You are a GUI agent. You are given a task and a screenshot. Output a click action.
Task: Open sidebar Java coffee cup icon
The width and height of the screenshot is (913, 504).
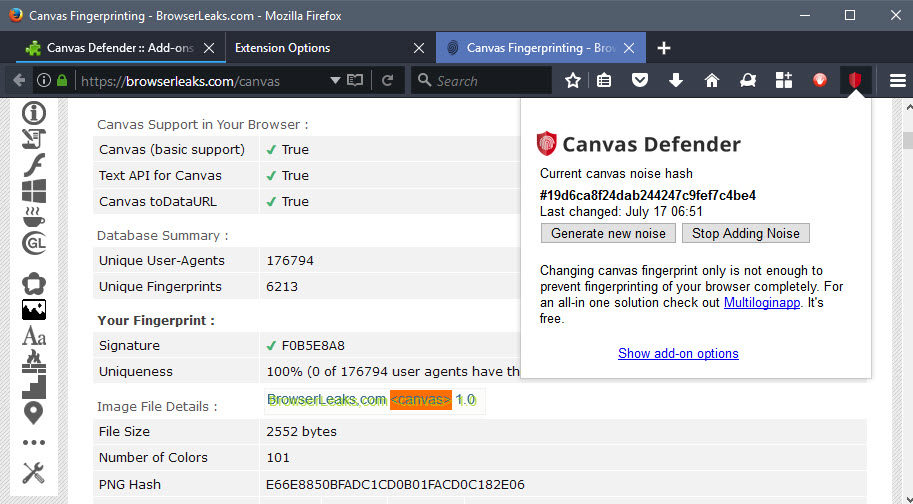(x=34, y=217)
